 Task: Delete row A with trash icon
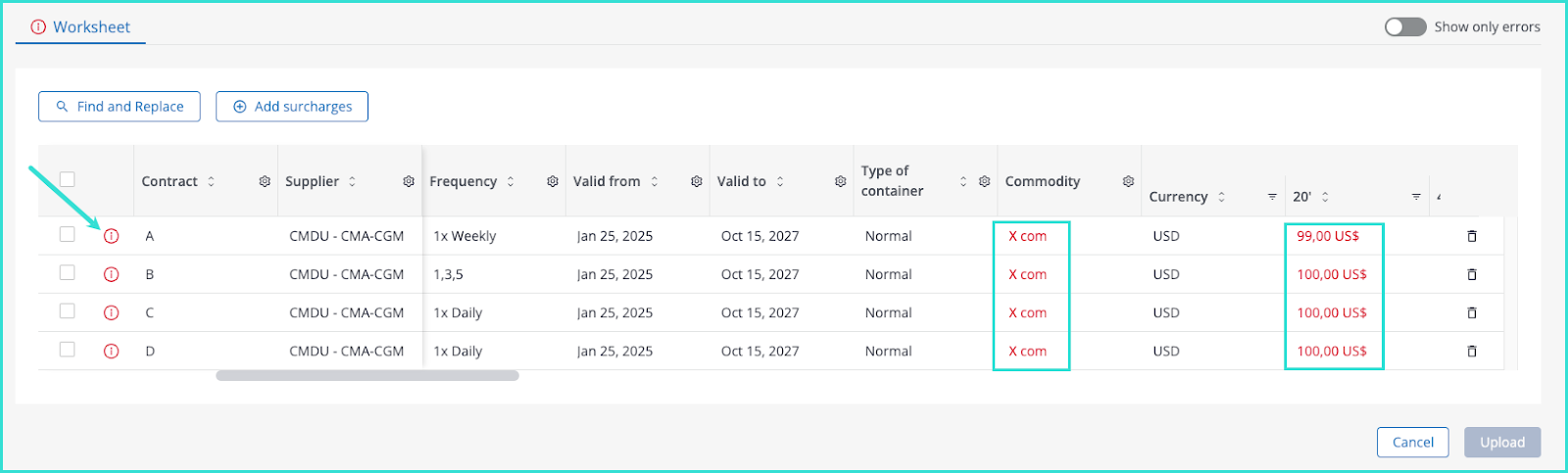point(1471,236)
